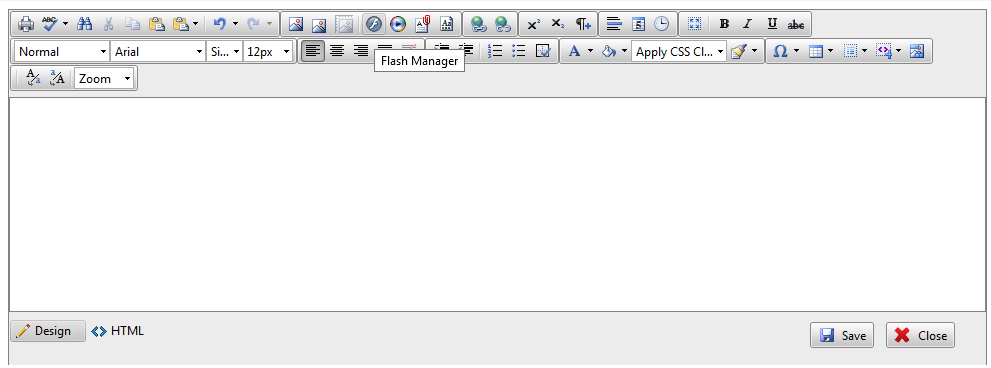This screenshot has width=991, height=368.
Task: Toggle Subscript x₂ formatting
Action: click(x=558, y=24)
